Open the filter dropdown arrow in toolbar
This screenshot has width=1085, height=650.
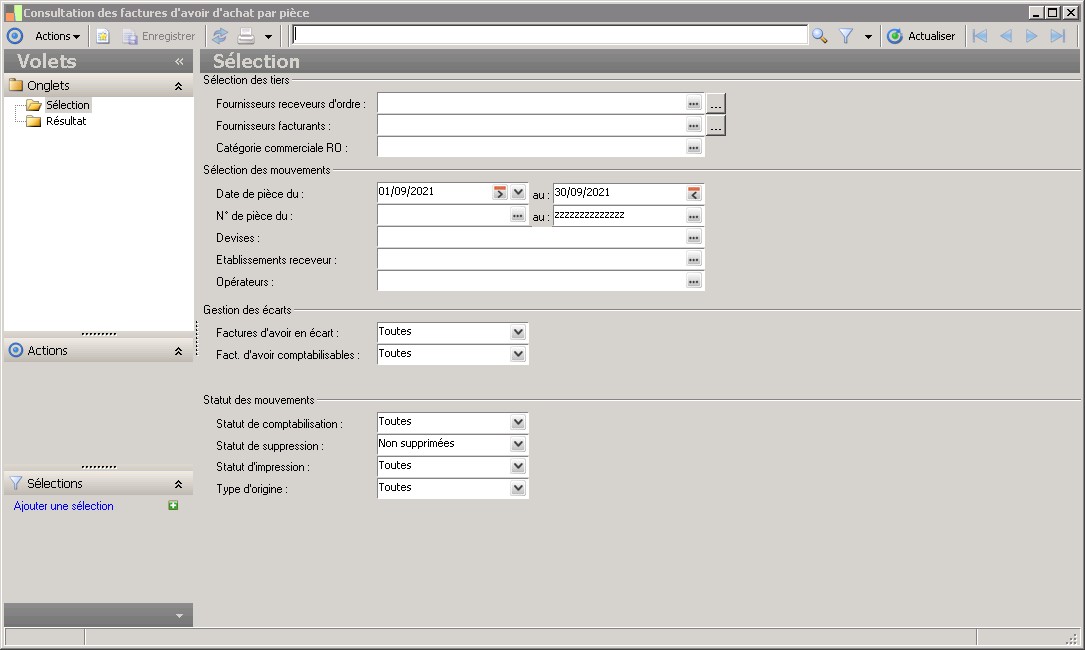coord(868,37)
